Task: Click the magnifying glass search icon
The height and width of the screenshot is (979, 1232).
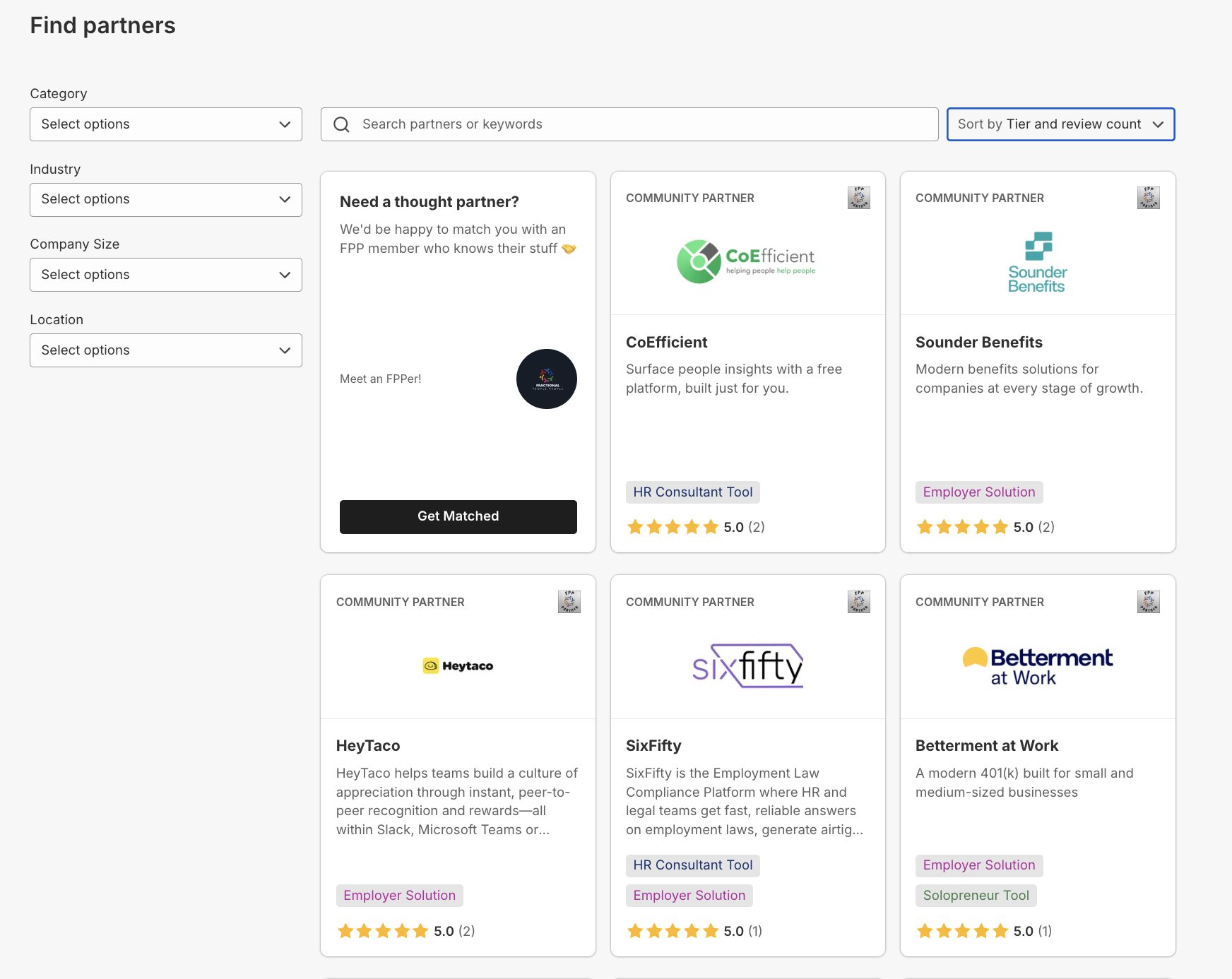Action: [x=341, y=124]
